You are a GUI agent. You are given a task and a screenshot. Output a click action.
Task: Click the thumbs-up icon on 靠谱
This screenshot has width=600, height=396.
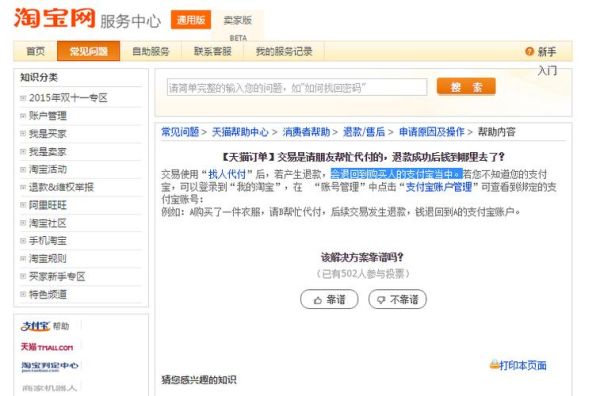318,300
